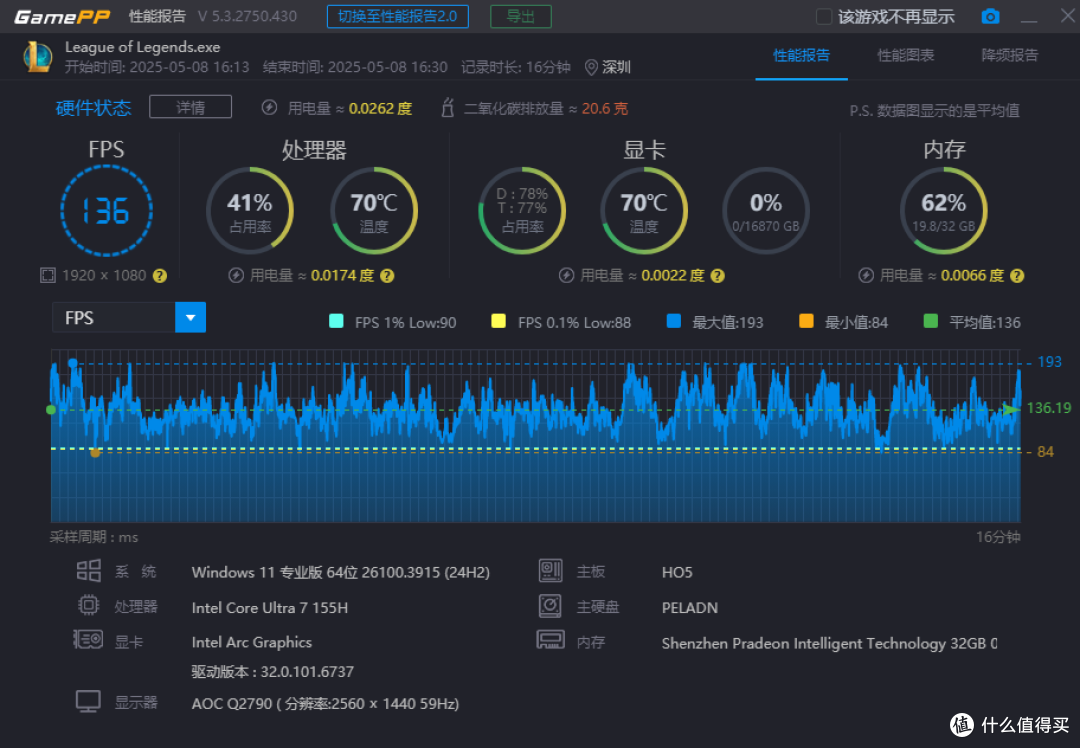Click the lightning icon under 内存 gauge

pos(866,276)
